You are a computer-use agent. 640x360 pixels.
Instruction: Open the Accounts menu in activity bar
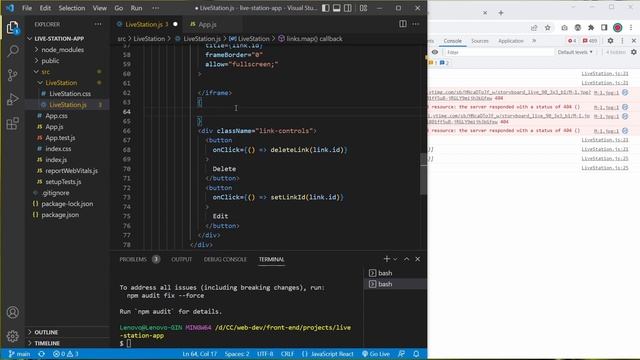coord(13,312)
